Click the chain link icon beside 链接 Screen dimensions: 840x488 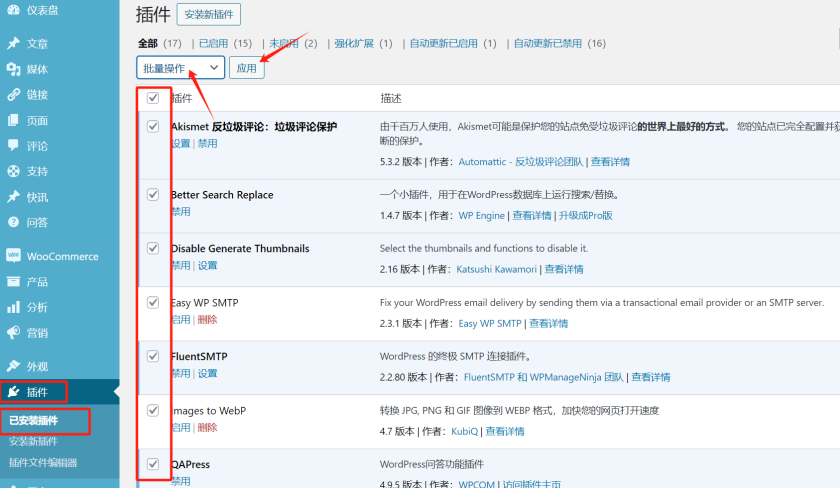pos(13,95)
